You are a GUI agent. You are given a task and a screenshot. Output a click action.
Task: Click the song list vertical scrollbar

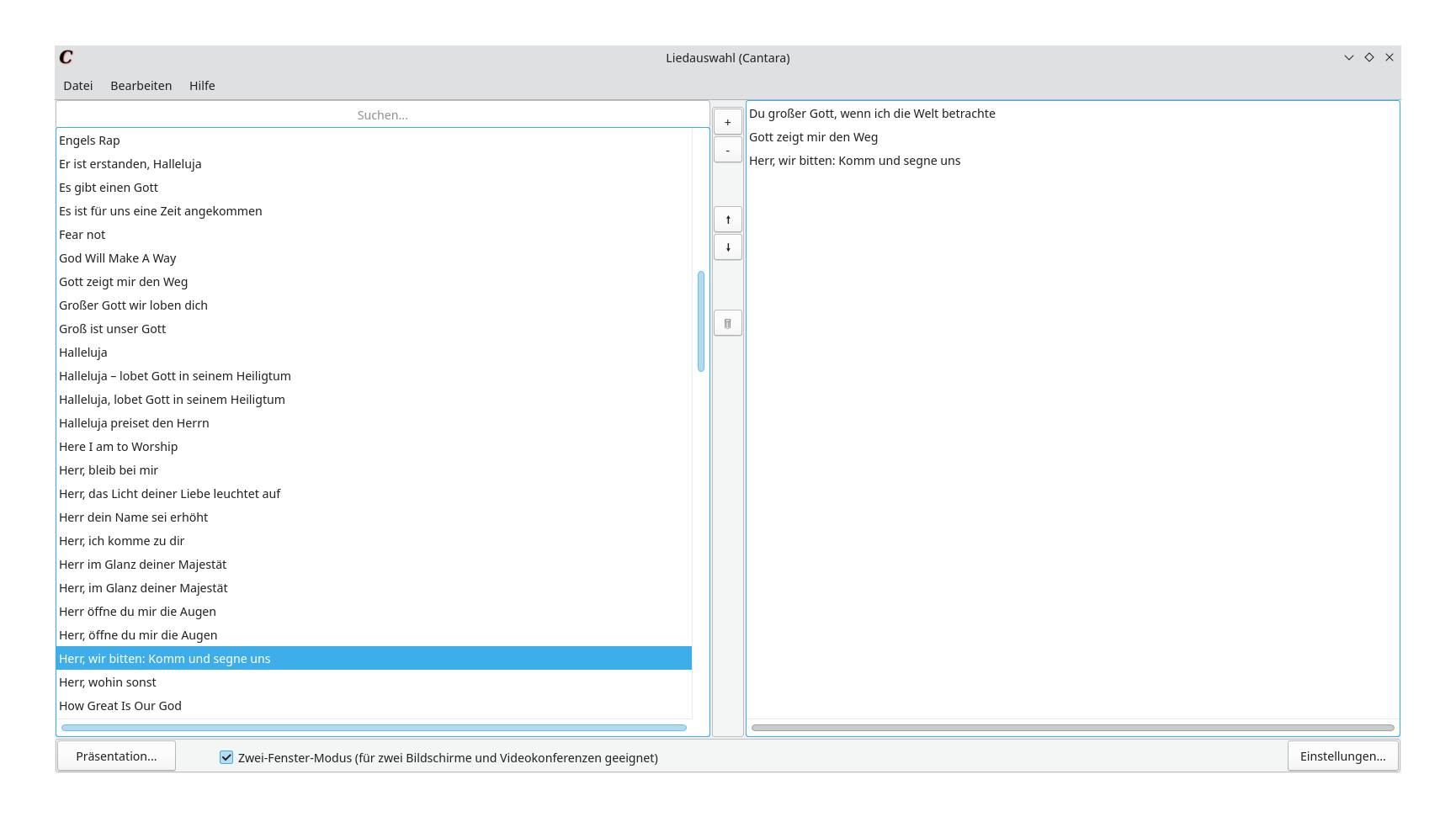point(701,321)
